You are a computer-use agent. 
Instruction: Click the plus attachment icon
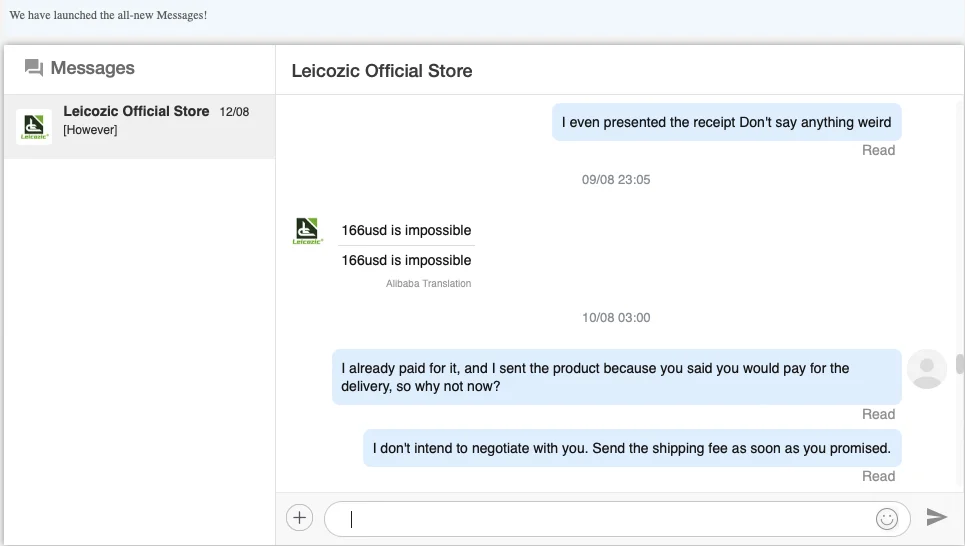[x=299, y=517]
